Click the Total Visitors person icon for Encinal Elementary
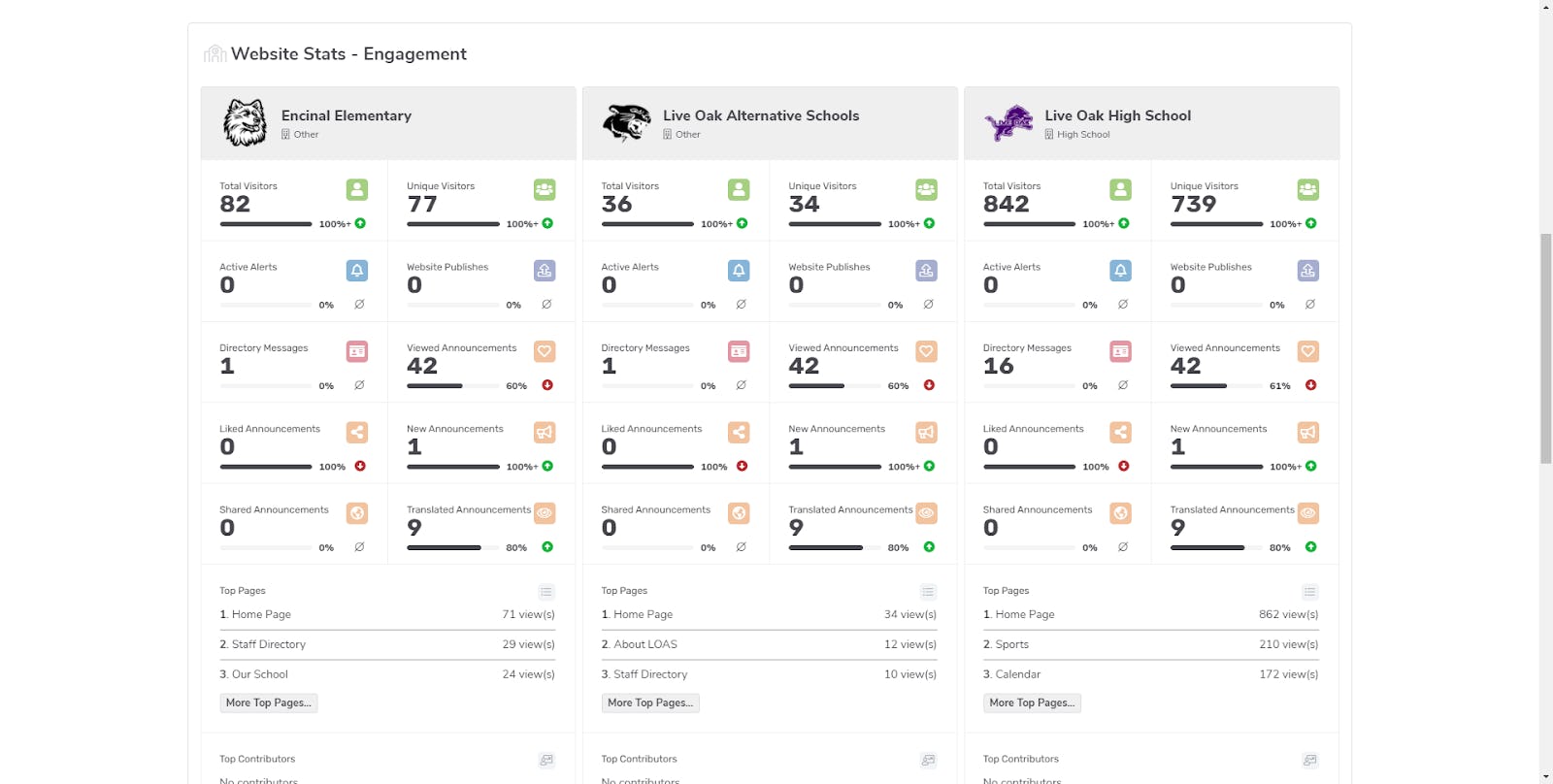 tap(356, 189)
